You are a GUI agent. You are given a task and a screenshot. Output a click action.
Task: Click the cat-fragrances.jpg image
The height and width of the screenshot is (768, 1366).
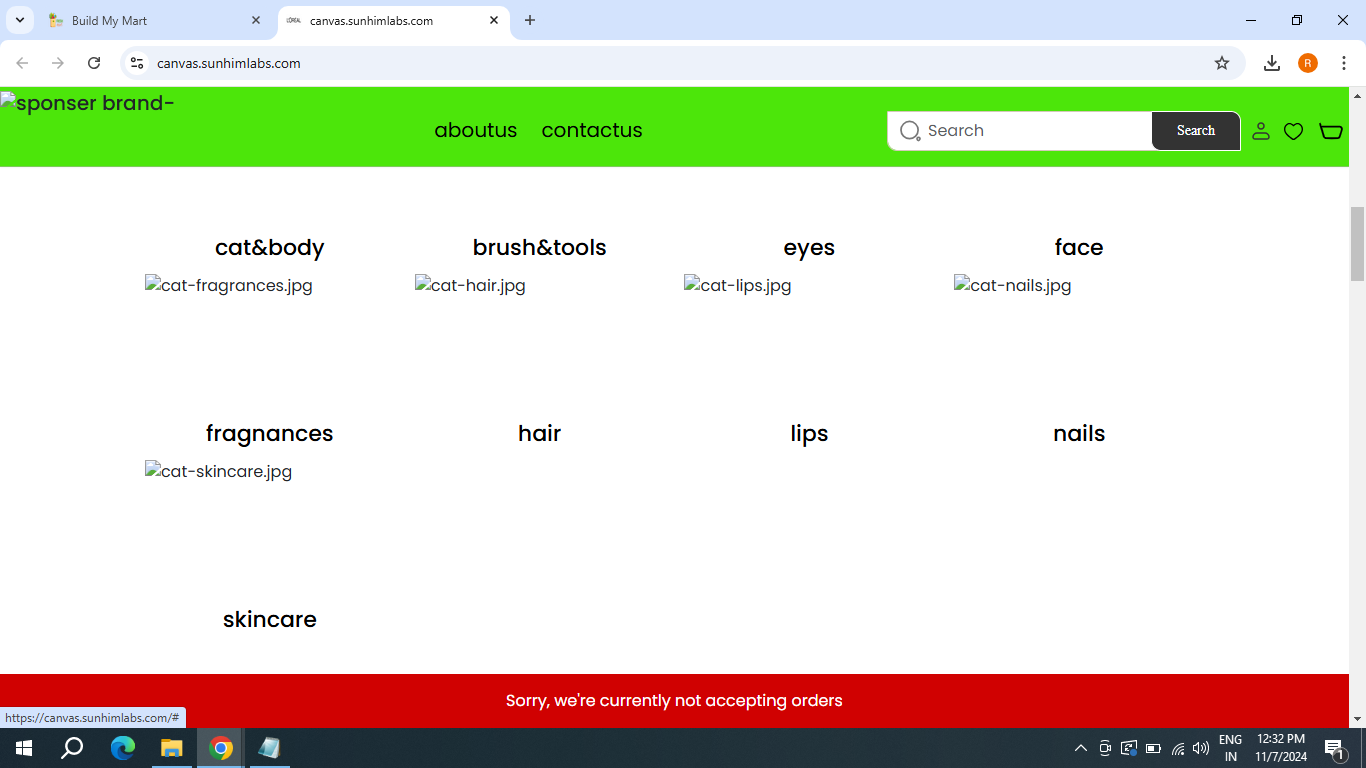pos(229,286)
